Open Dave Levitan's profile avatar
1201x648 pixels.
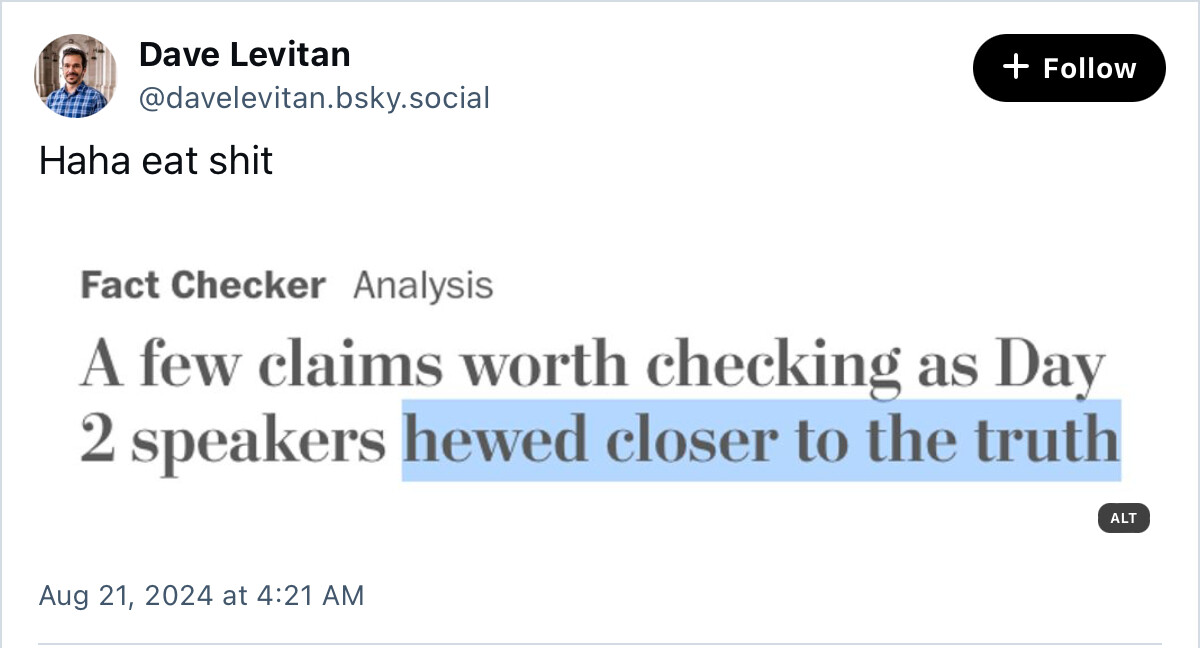click(x=75, y=76)
